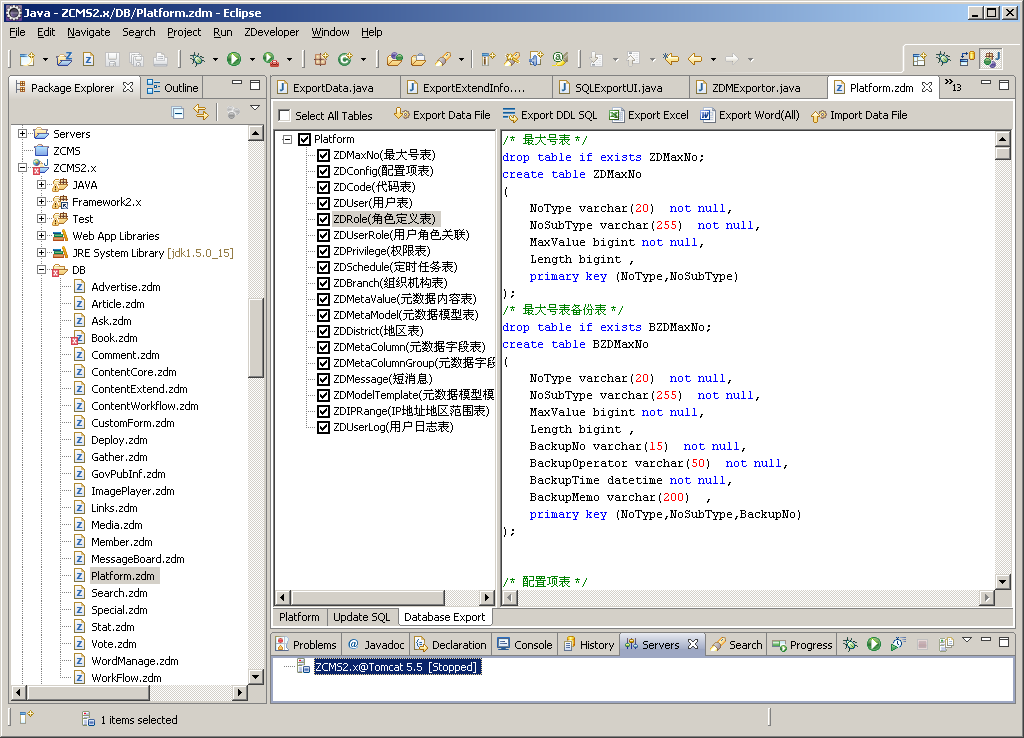Image resolution: width=1024 pixels, height=738 pixels.
Task: Close the Platform.zdm editor tab
Action: 927,88
